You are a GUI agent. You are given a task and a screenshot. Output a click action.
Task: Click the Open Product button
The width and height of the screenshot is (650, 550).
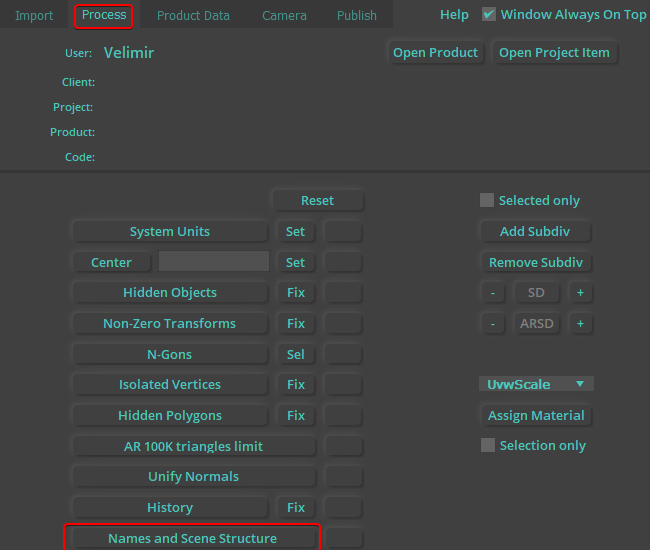436,53
